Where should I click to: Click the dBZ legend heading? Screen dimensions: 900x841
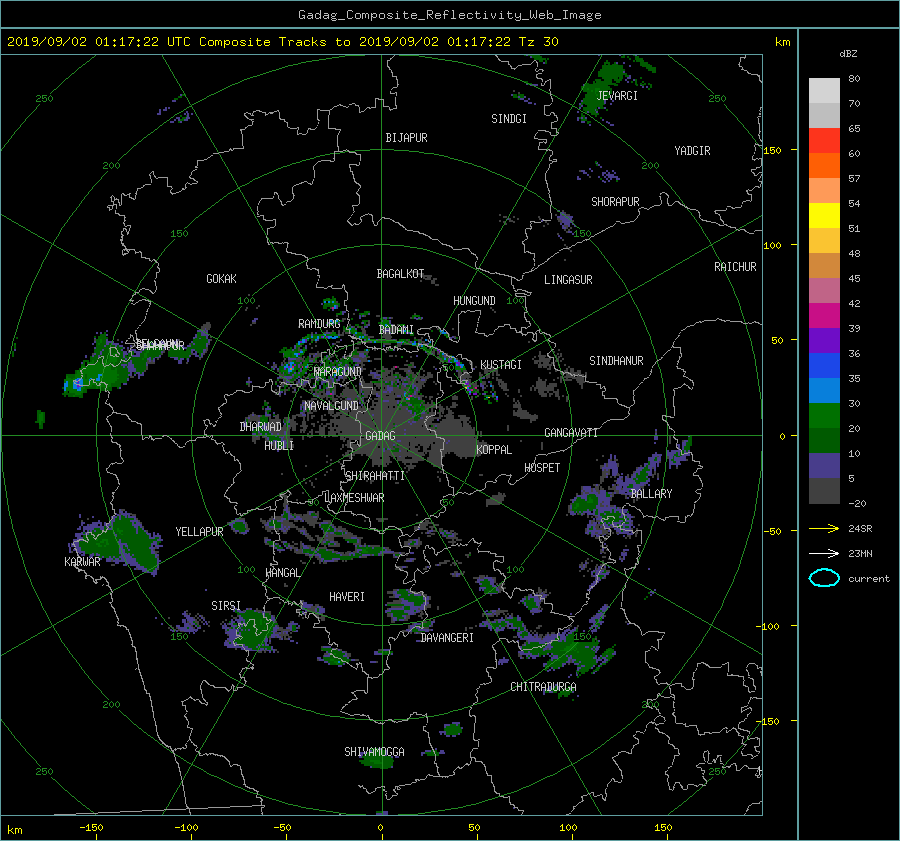click(848, 54)
